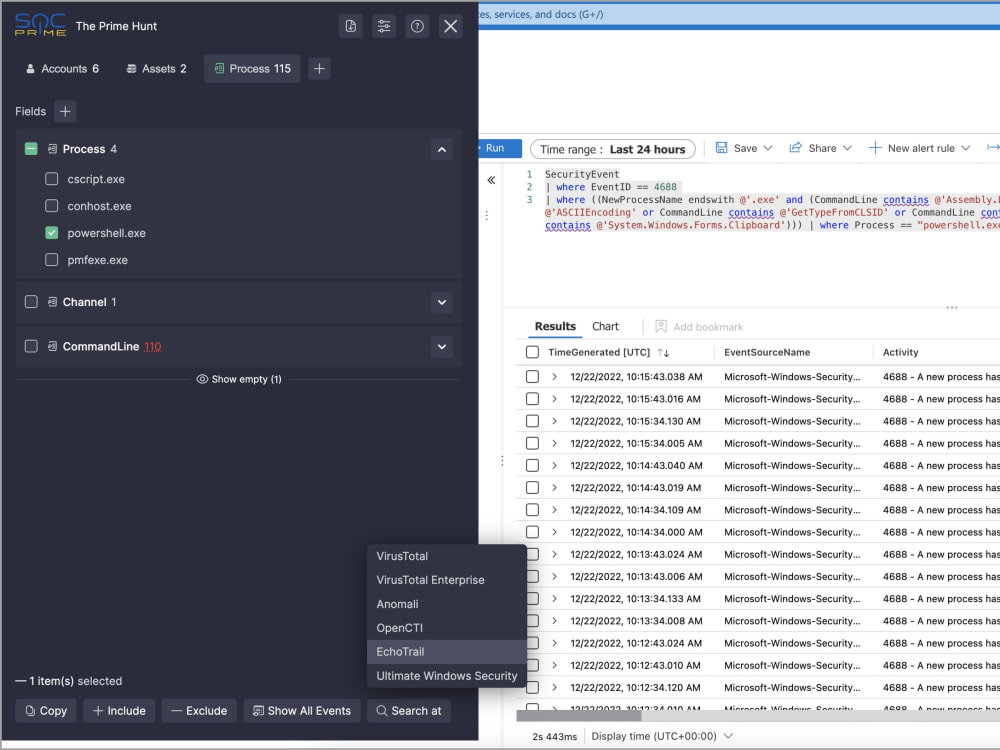Switch to the Assets 2 tab
Screen dimensions: 1000x750
(x=157, y=69)
